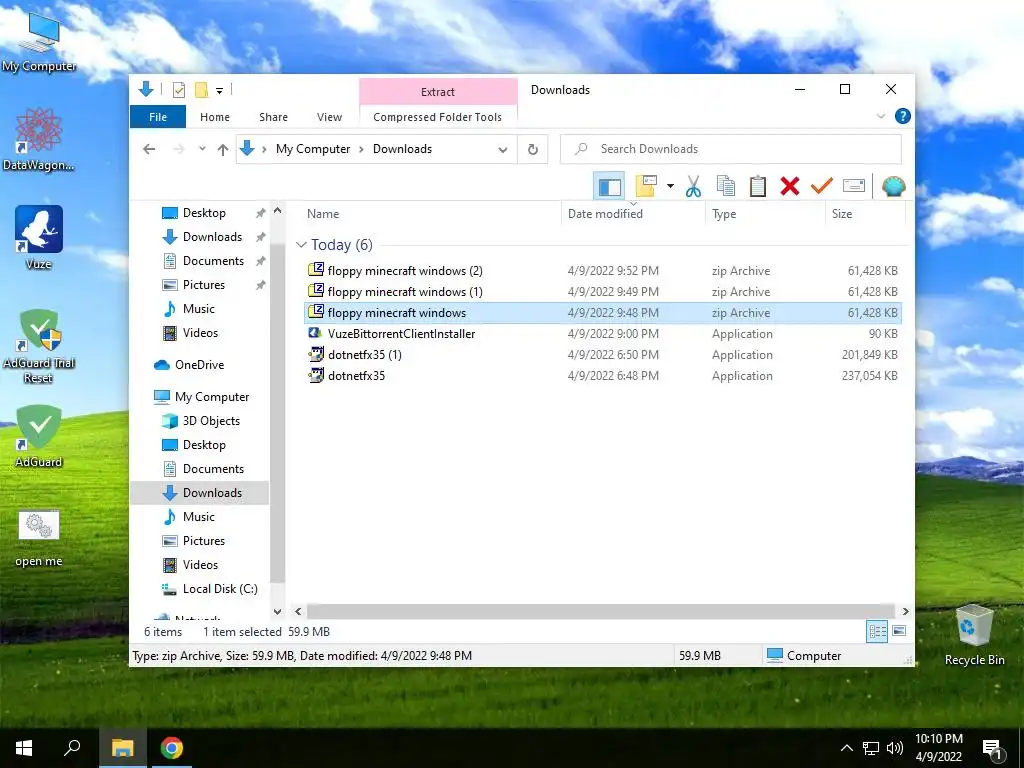
Task: Click the red X Delete icon
Action: 790,186
